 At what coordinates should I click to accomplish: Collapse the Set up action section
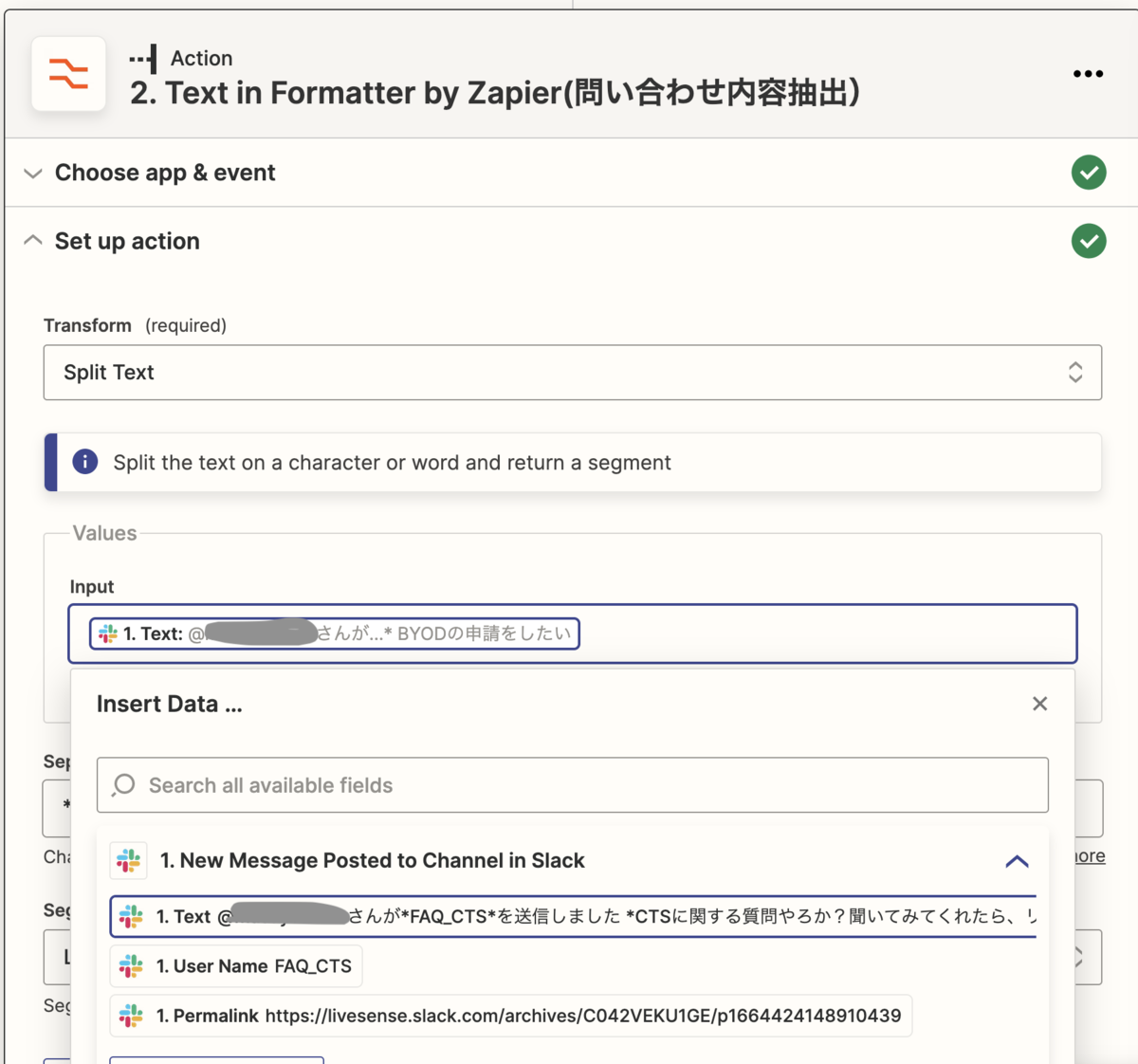coord(33,240)
